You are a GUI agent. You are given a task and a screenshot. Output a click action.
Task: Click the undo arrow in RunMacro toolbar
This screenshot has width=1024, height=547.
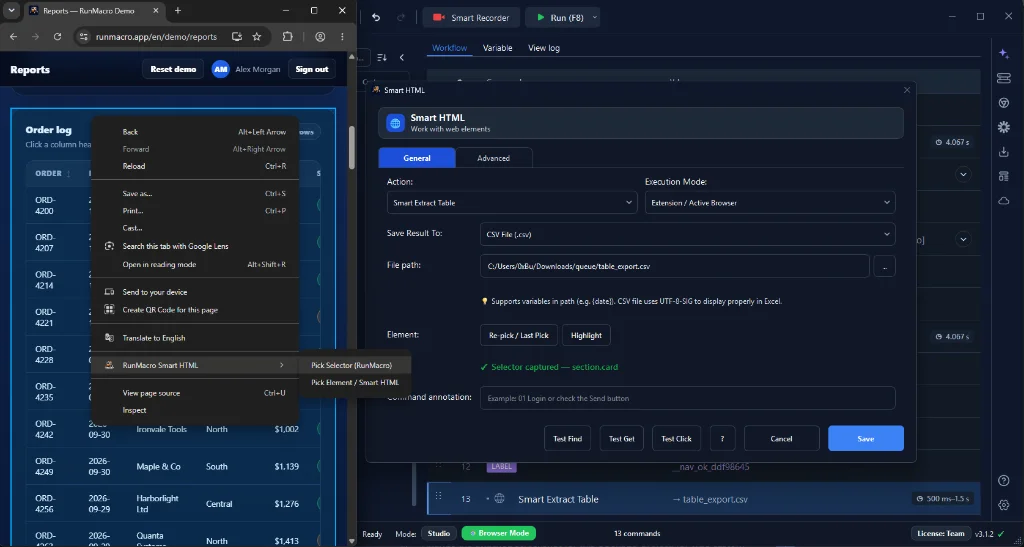click(376, 18)
